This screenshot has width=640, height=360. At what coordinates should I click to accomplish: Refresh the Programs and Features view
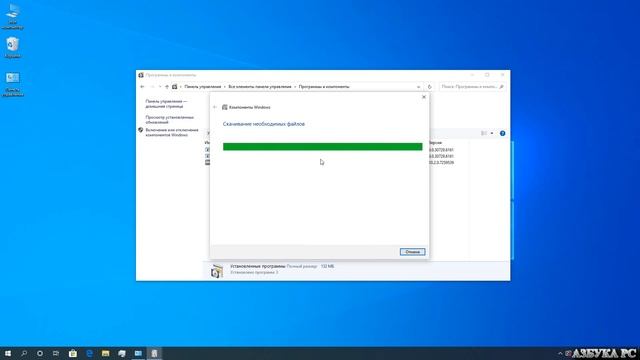click(429, 87)
